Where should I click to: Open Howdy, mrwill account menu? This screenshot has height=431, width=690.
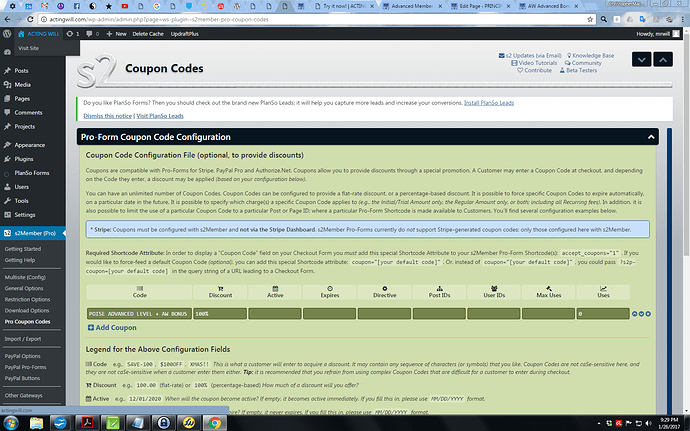point(657,34)
